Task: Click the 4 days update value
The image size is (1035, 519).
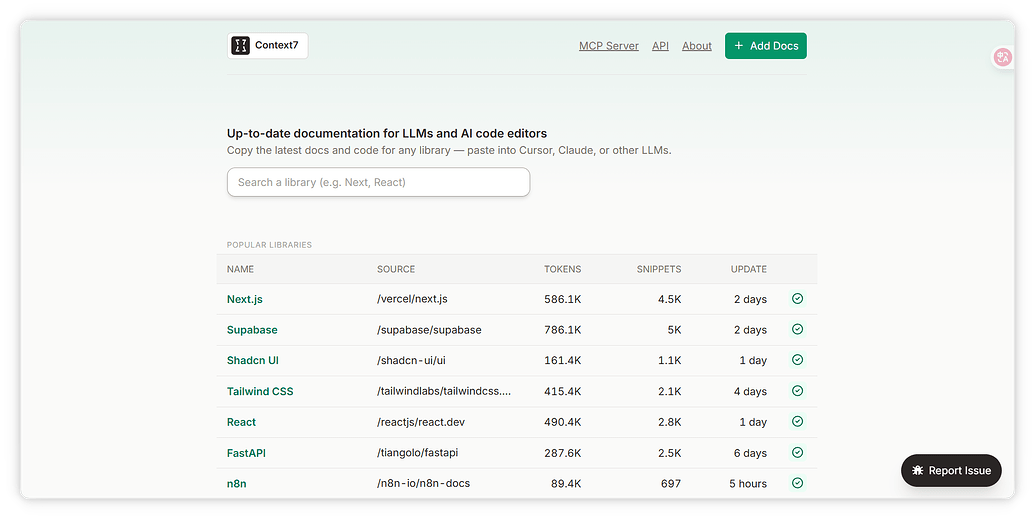Action: 751,392
